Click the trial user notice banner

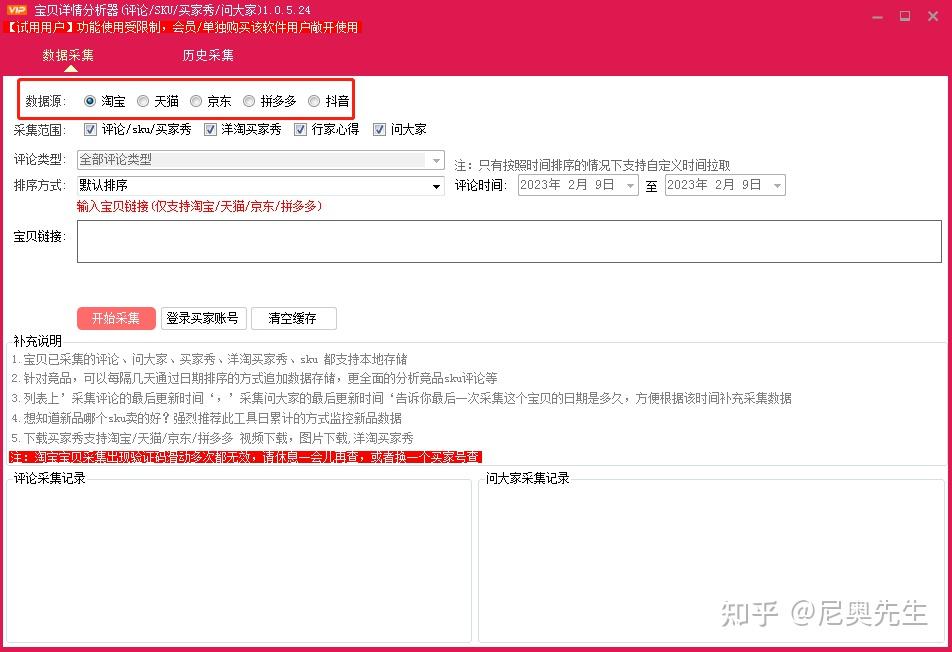tap(182, 27)
